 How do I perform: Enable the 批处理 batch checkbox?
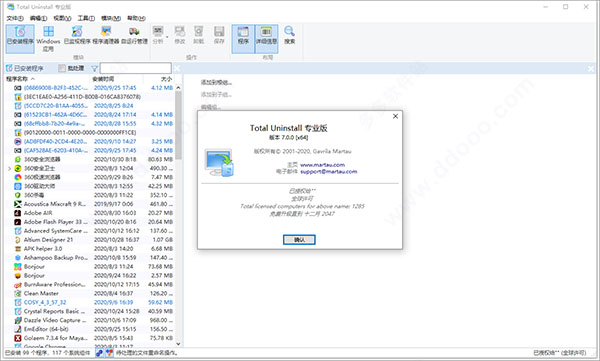click(62, 68)
